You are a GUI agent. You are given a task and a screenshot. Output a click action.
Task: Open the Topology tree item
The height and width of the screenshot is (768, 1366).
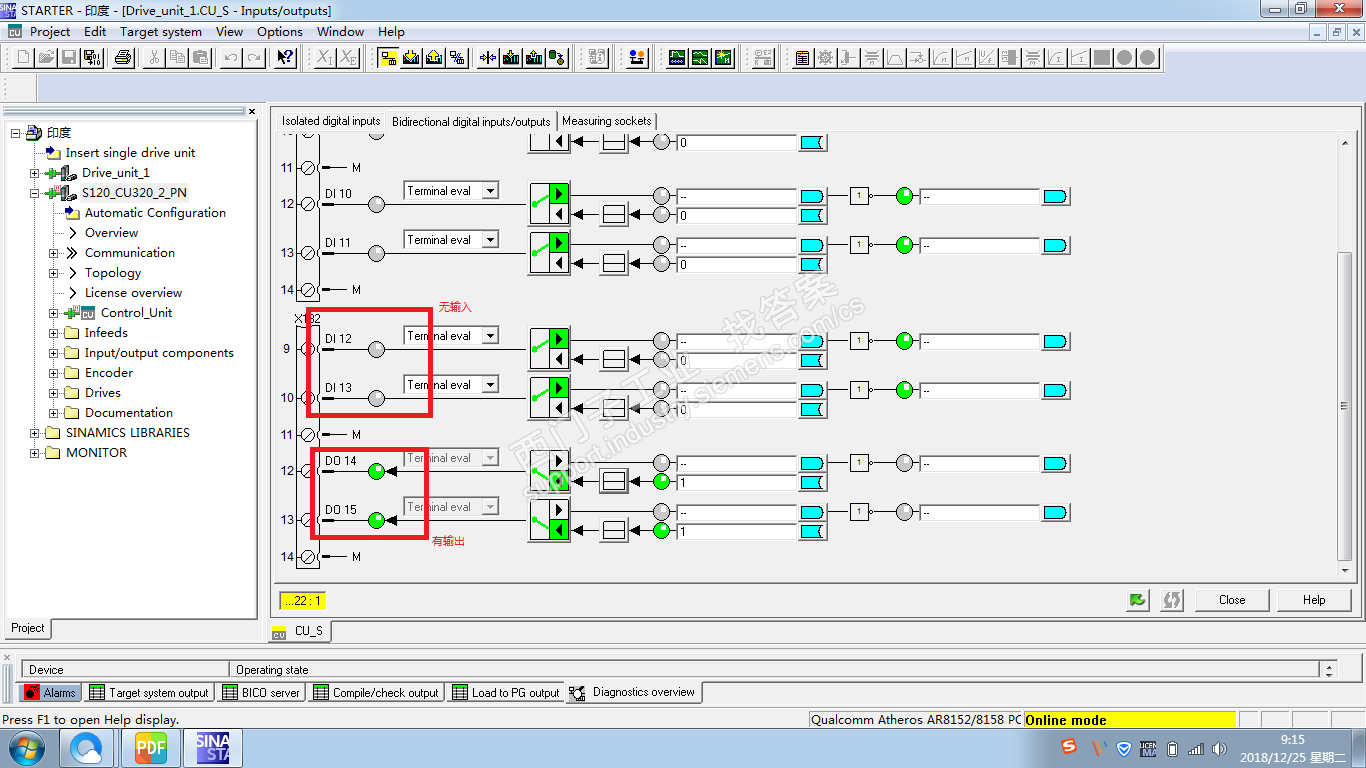pos(113,273)
